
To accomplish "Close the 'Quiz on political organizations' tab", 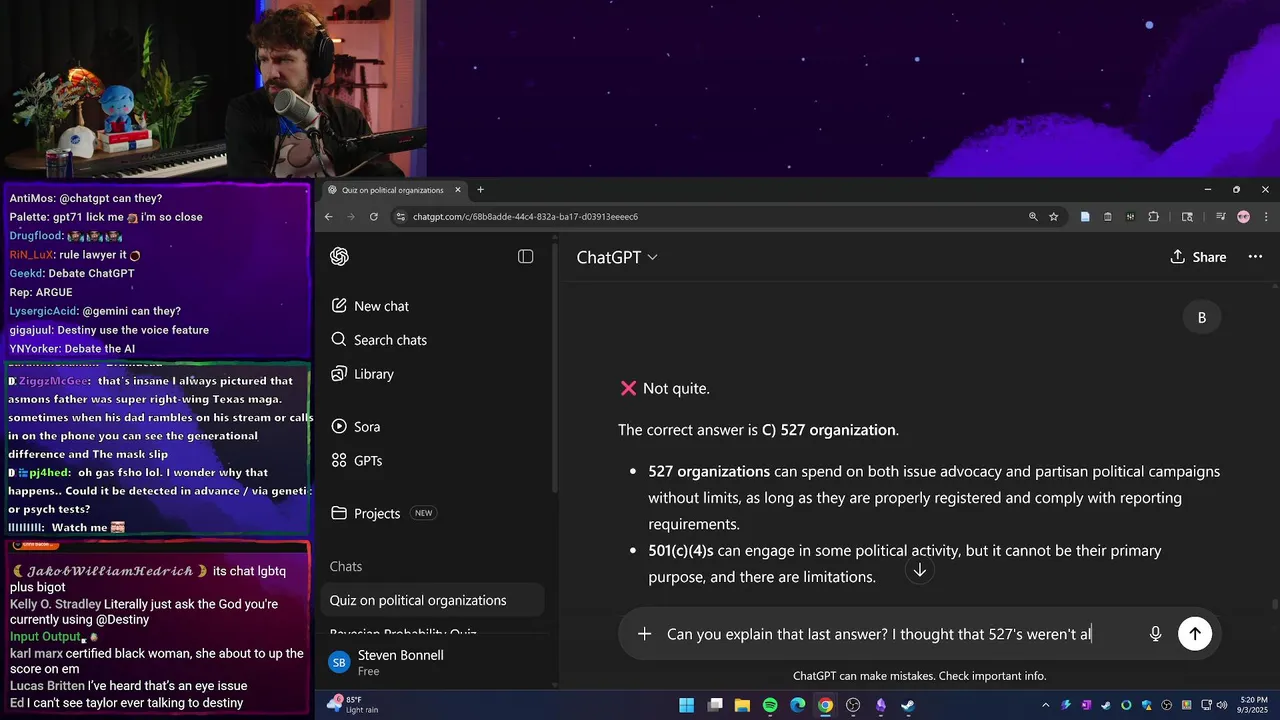I will coord(458,190).
